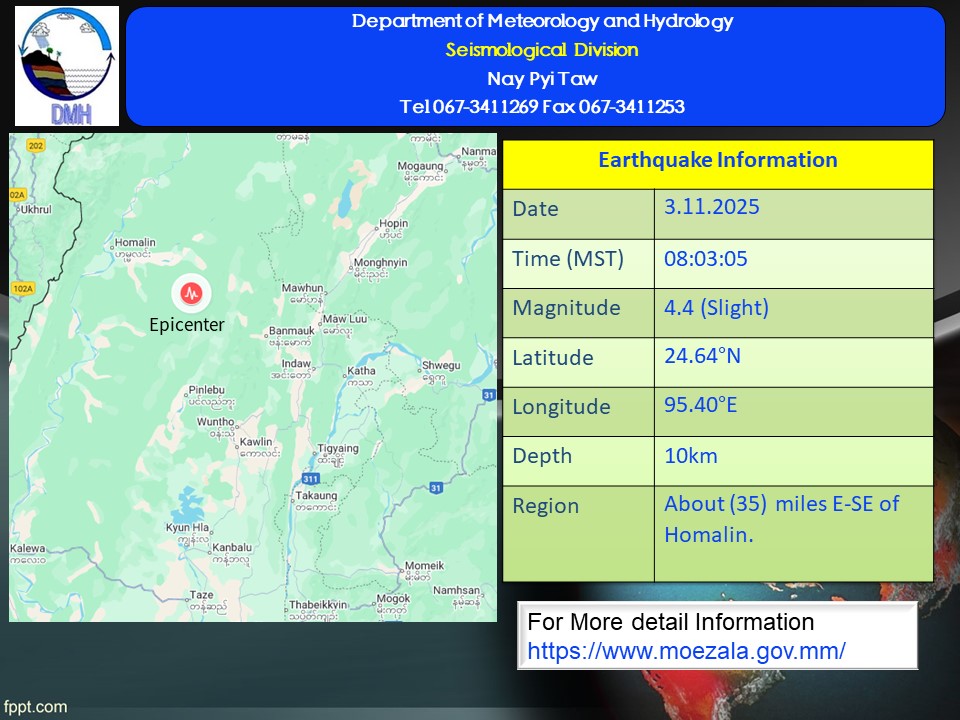
Task: Open the moezala.gov.mm website link
Action: coord(686,650)
